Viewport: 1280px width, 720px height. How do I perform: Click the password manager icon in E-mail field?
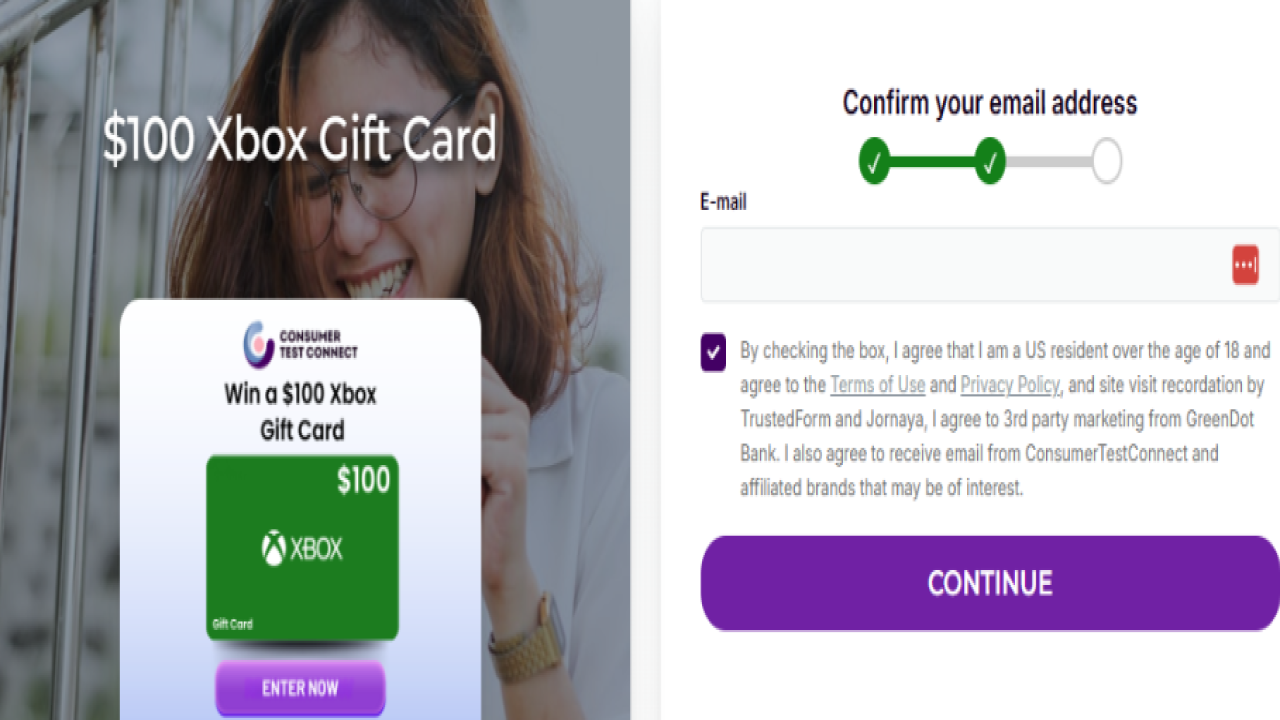coord(1245,265)
